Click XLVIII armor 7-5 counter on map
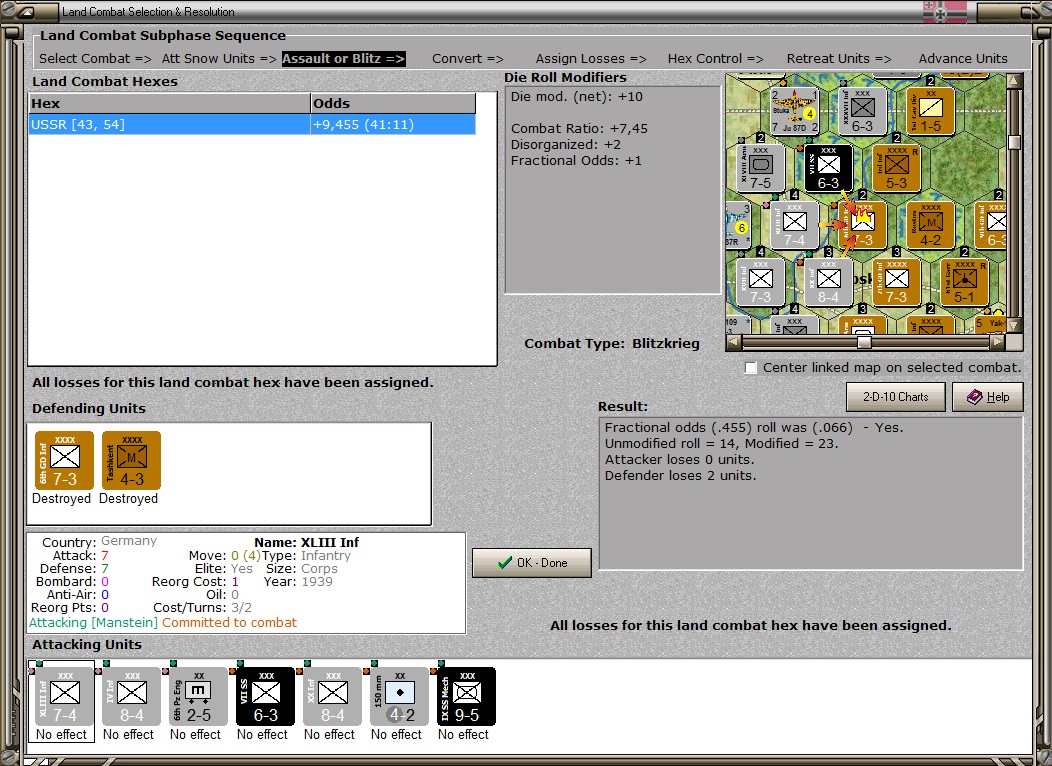This screenshot has width=1052, height=766. click(x=761, y=168)
